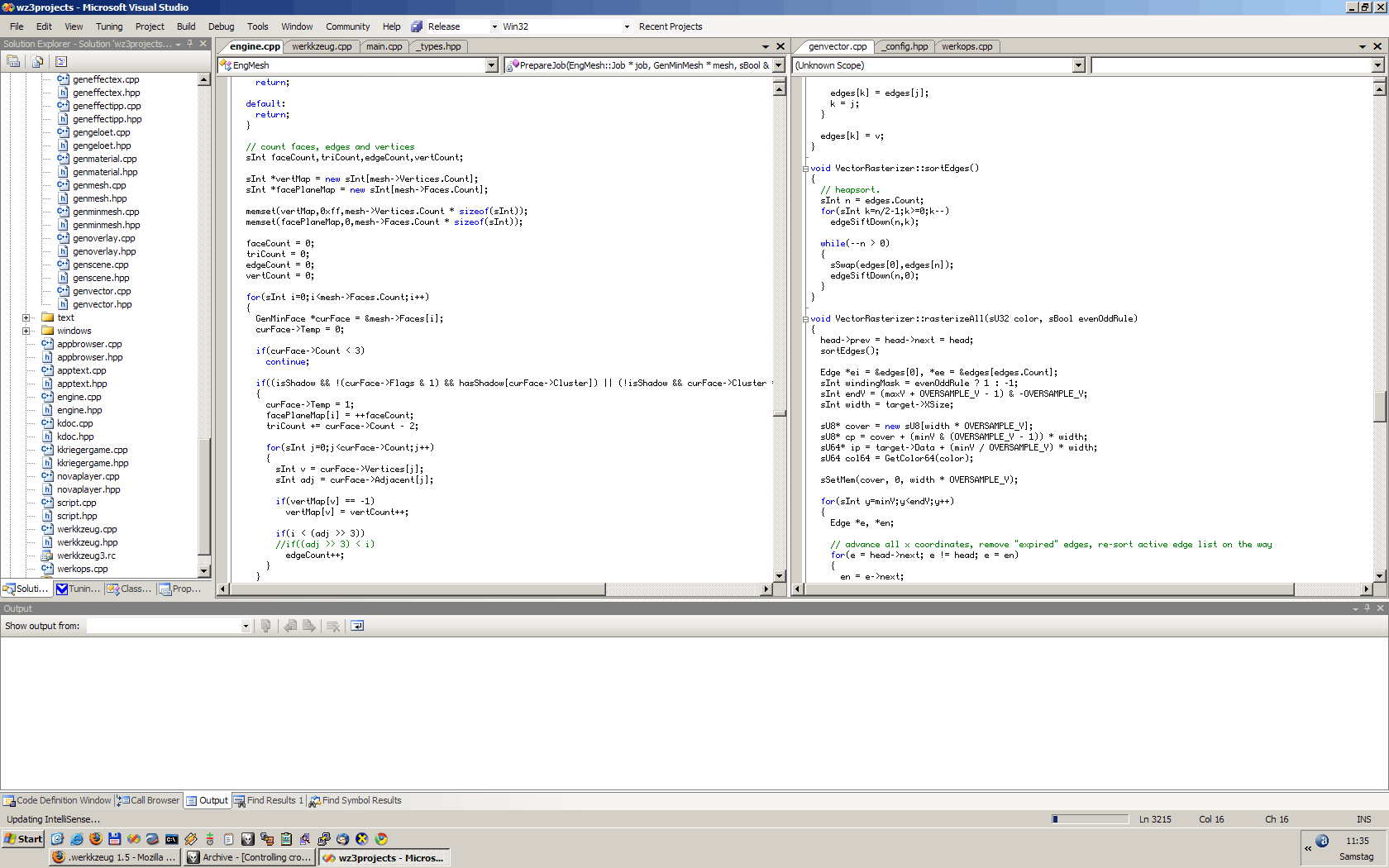
Task: Switch to werkkzeug.cpp editor tab
Action: tap(322, 46)
